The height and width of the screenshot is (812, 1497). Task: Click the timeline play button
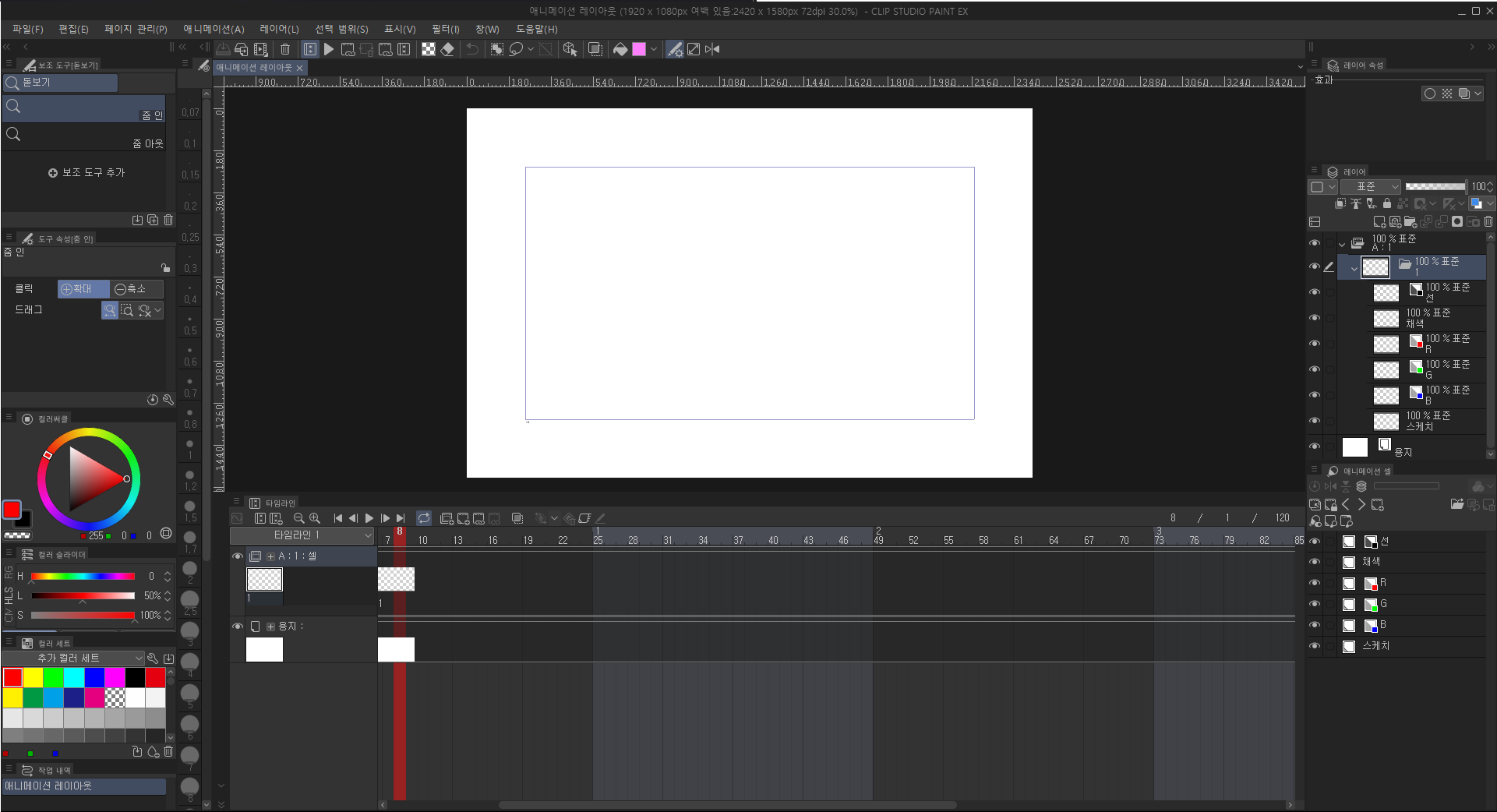[369, 518]
